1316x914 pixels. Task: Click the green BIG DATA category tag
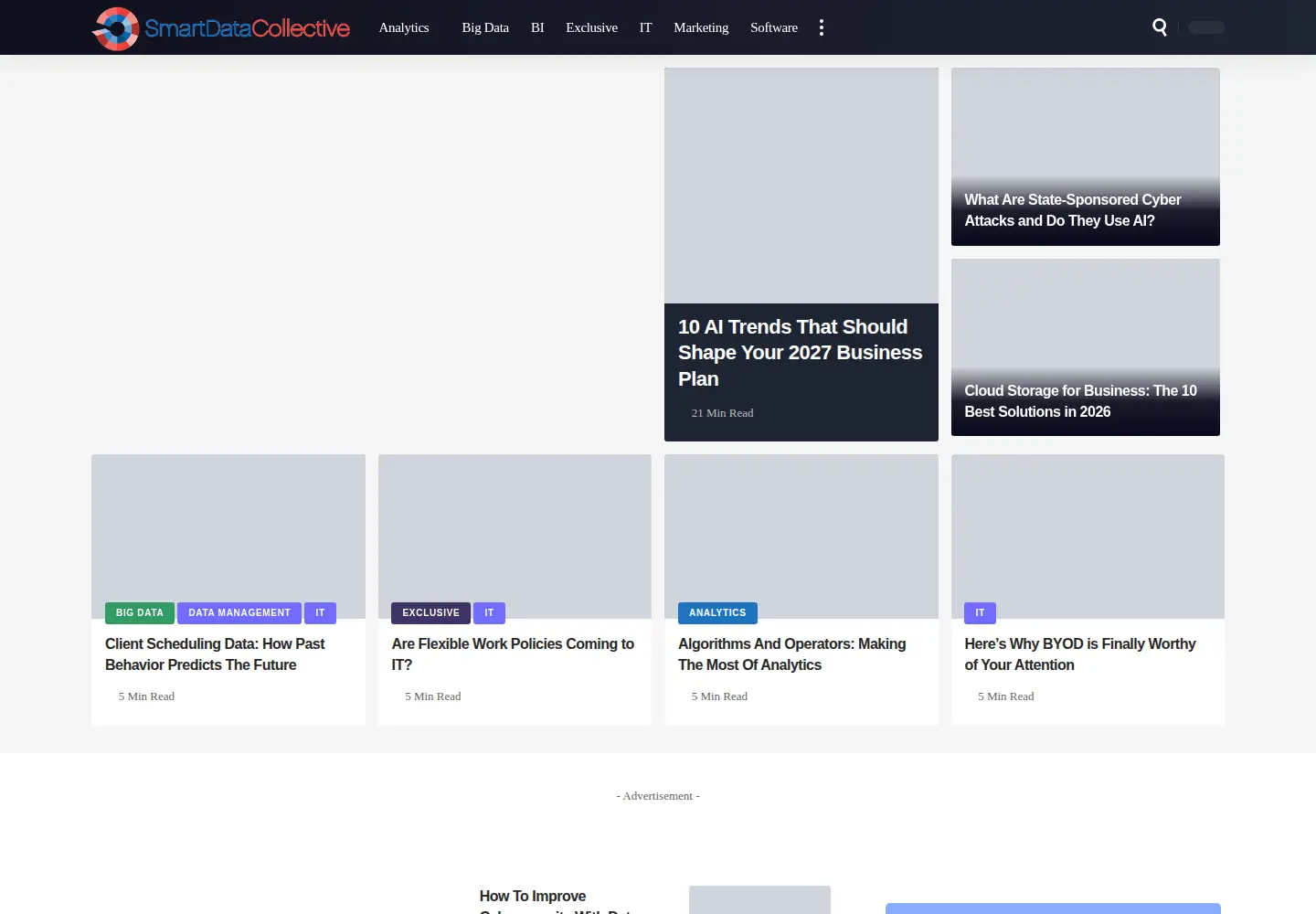point(140,613)
